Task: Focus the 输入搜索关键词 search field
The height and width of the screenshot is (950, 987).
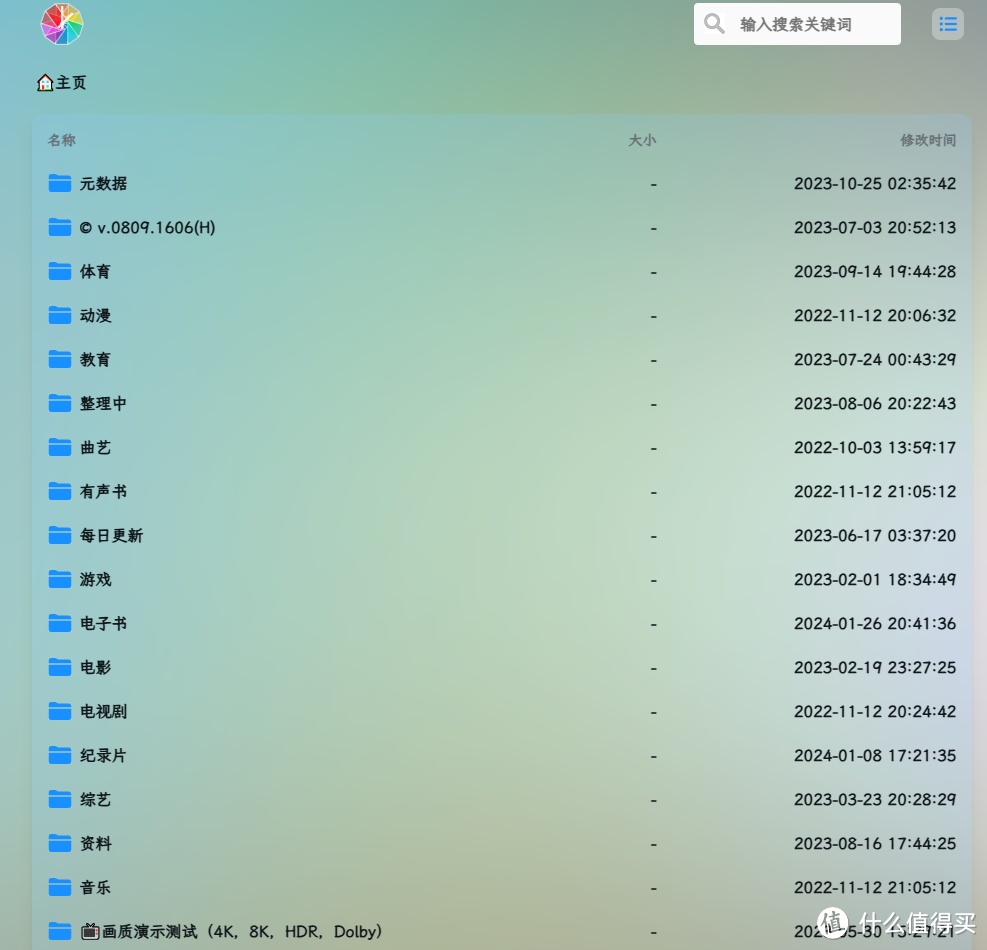Action: [x=812, y=24]
